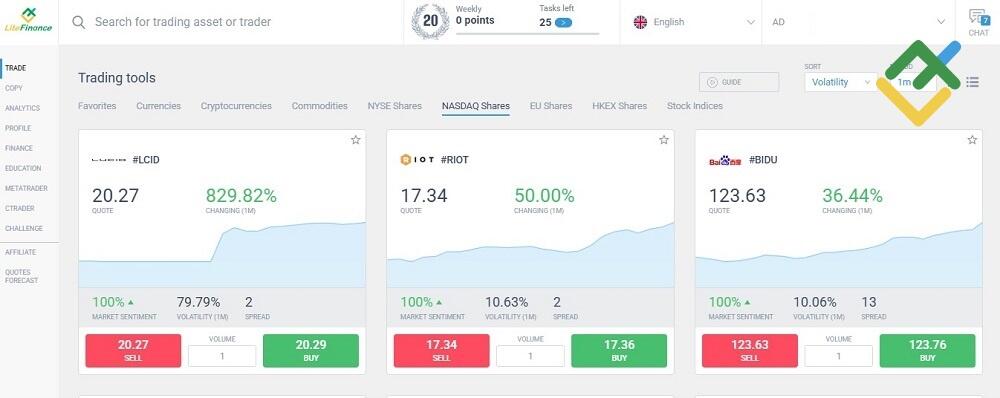
Task: Select the NASDAQ Shares tab
Action: tap(476, 106)
